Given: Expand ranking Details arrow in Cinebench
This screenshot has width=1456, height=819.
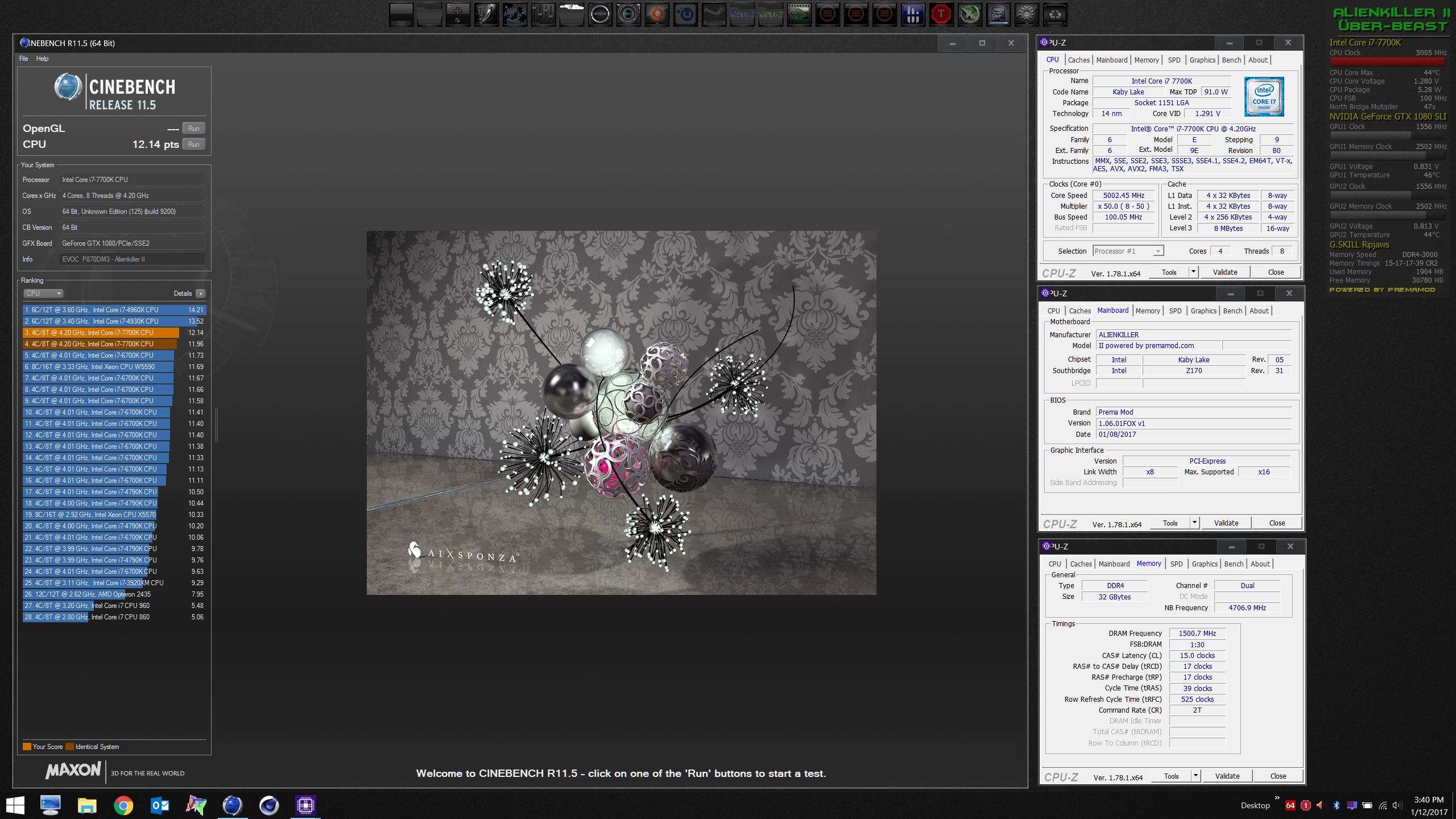Looking at the screenshot, I should tap(200, 293).
